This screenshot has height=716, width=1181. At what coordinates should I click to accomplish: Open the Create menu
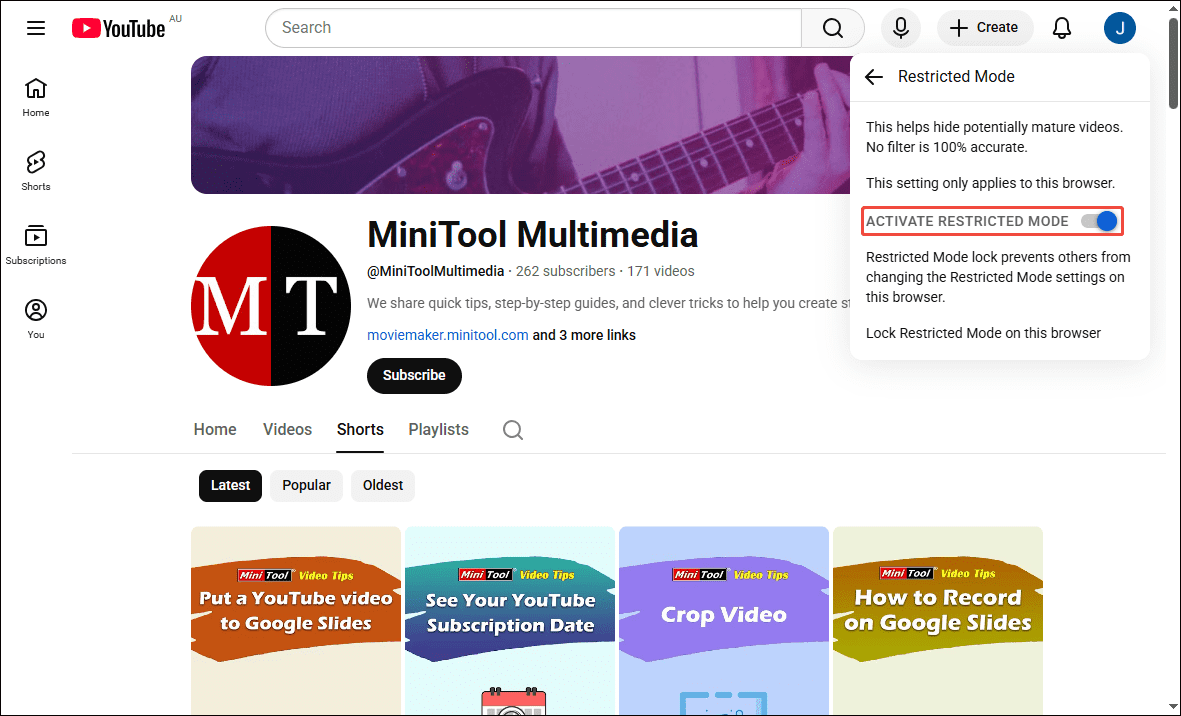coord(984,28)
